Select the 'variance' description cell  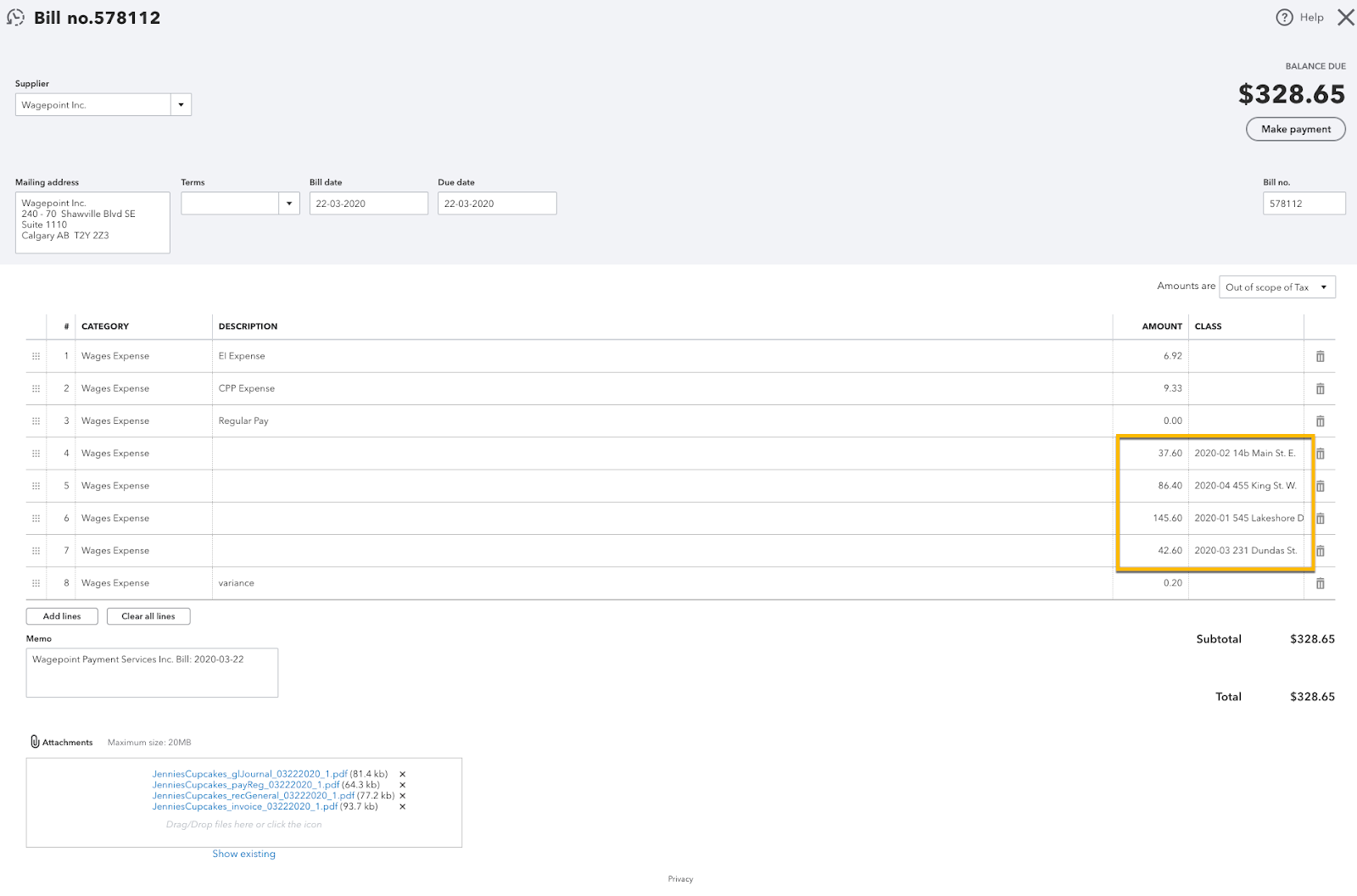pos(662,583)
